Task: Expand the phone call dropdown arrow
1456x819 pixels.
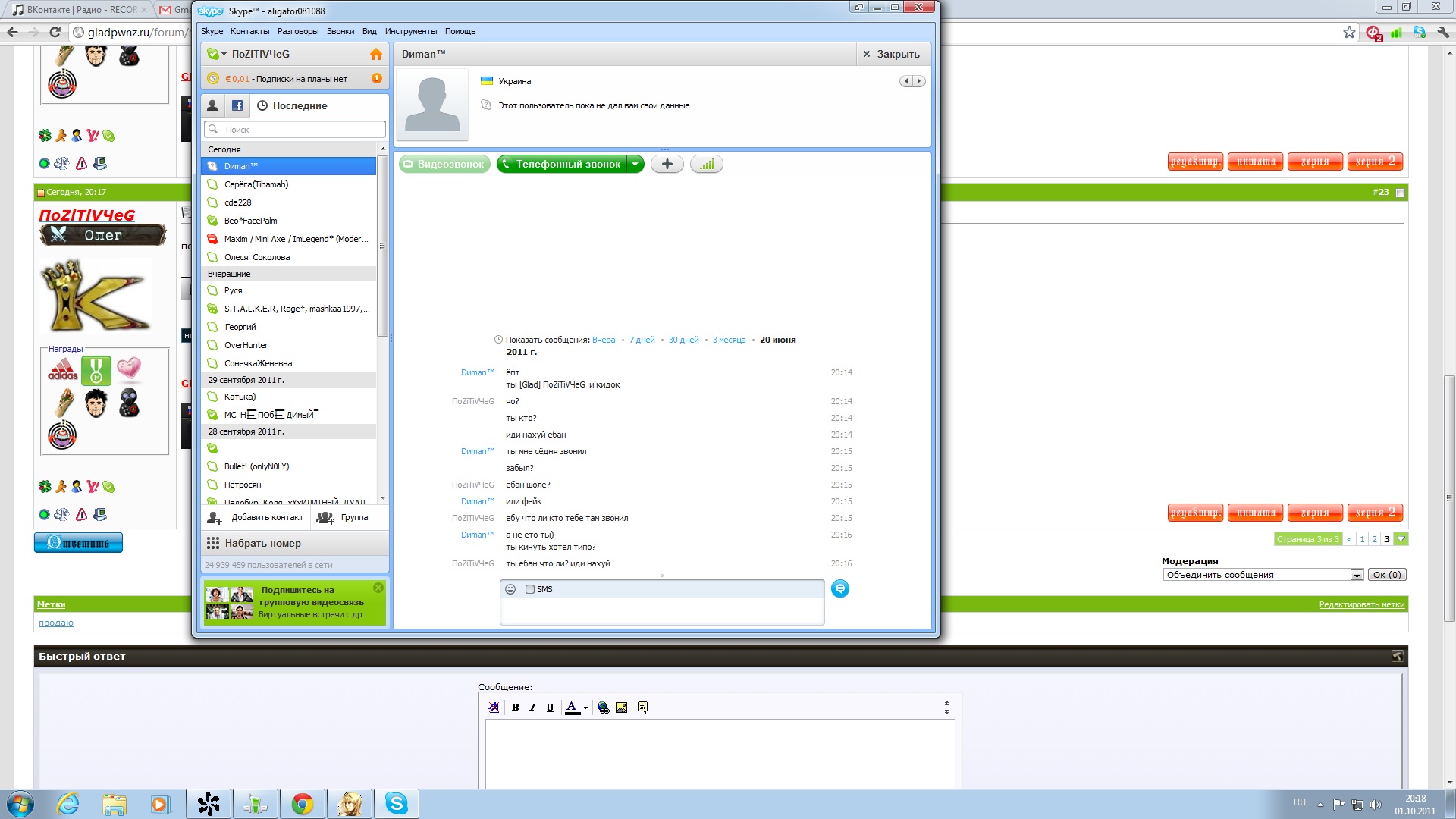Action: click(x=635, y=164)
